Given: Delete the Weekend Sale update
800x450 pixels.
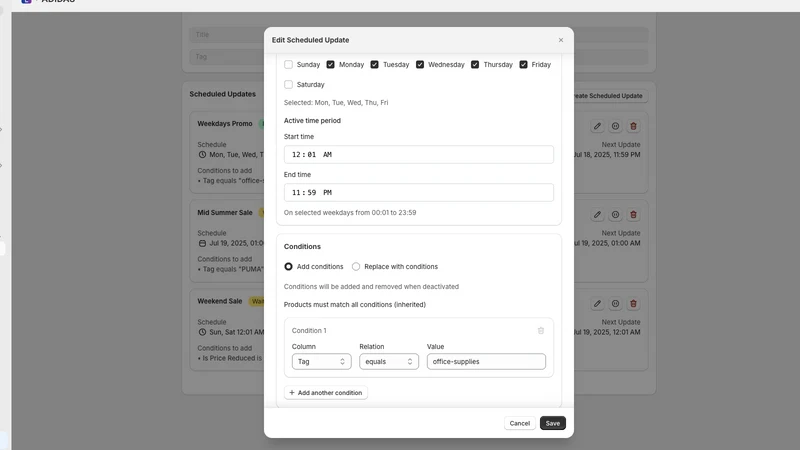Looking at the screenshot, I should pyautogui.click(x=633, y=304).
